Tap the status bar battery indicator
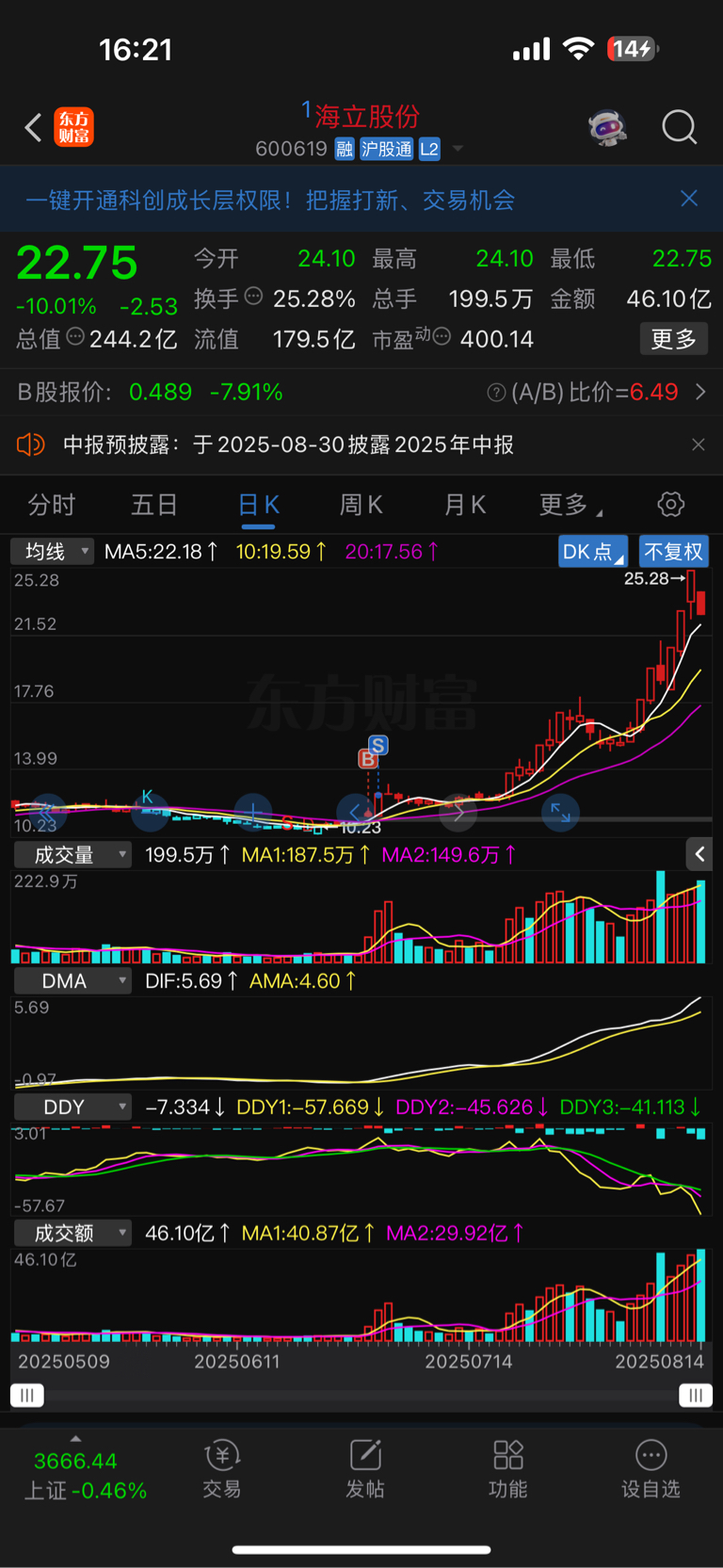This screenshot has height=1568, width=723. (635, 49)
